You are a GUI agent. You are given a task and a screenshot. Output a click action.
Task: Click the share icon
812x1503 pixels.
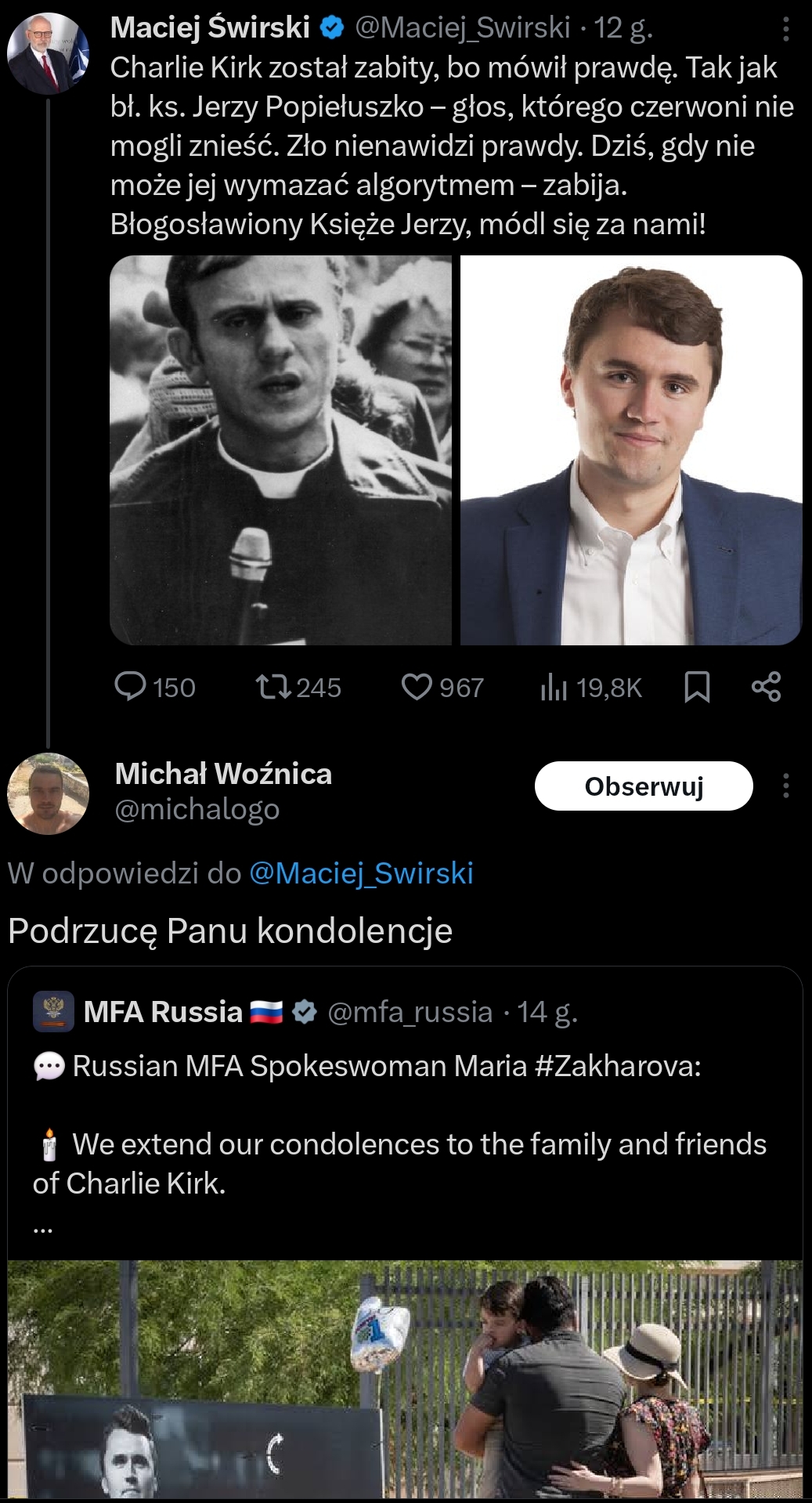point(766,687)
